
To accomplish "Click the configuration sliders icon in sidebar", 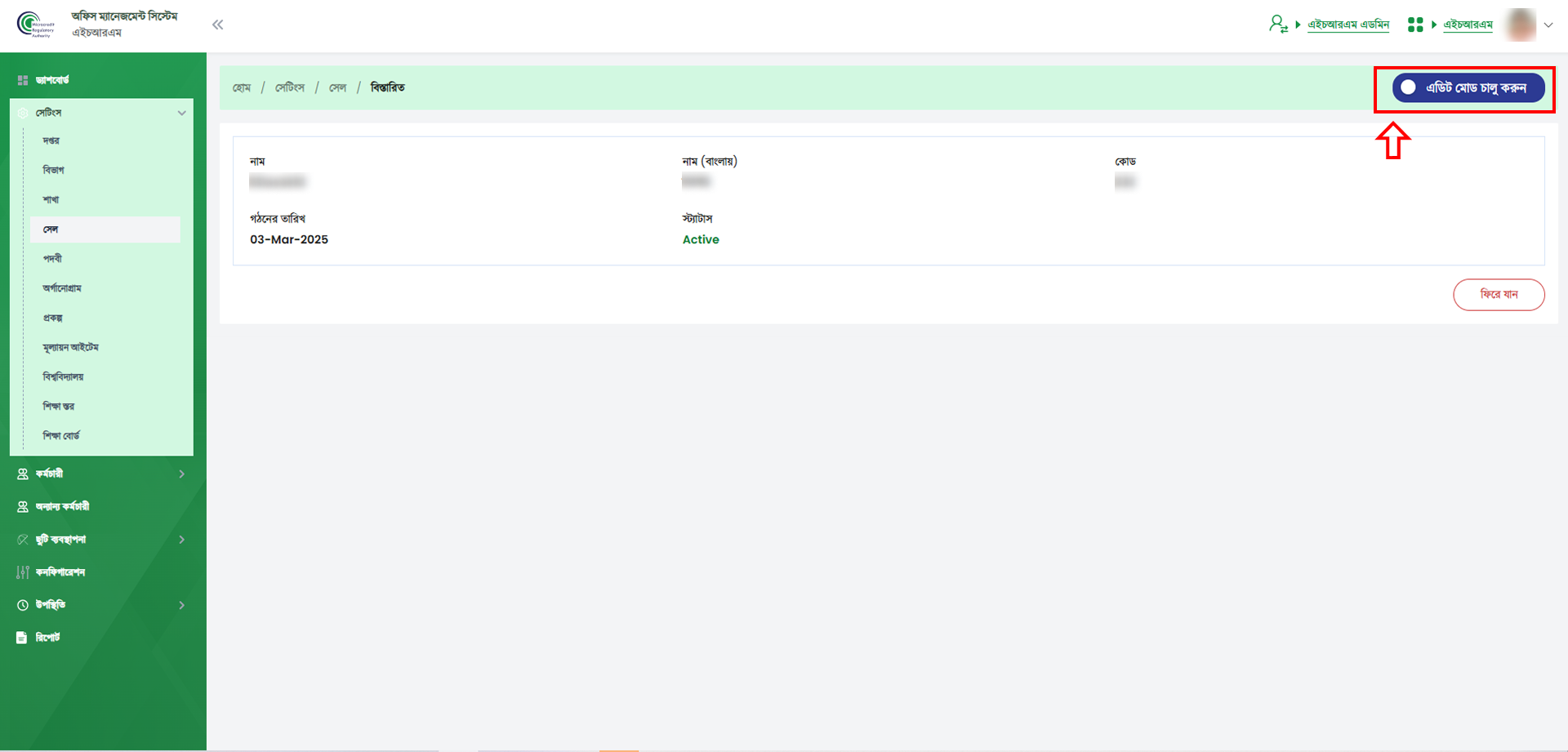I will (x=23, y=572).
